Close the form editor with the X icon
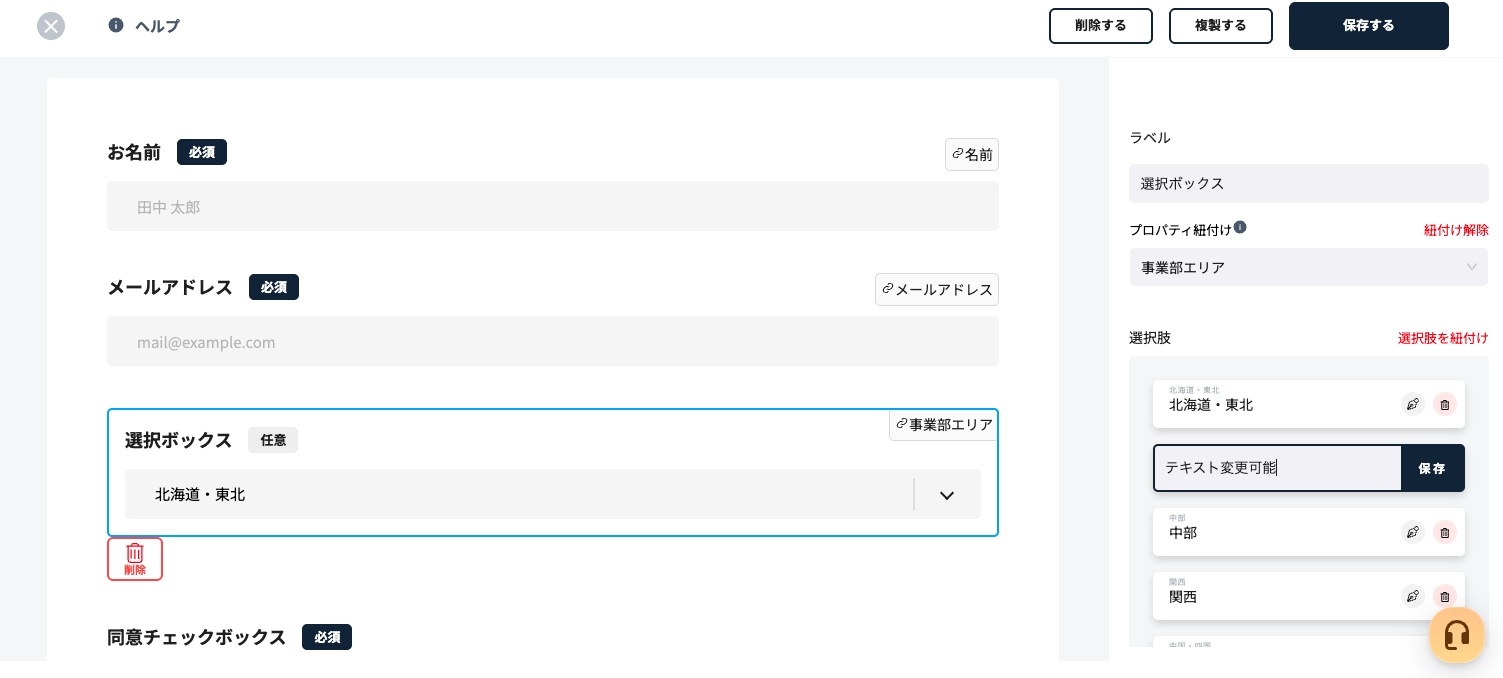Image resolution: width=1503 pixels, height=678 pixels. tap(51, 26)
